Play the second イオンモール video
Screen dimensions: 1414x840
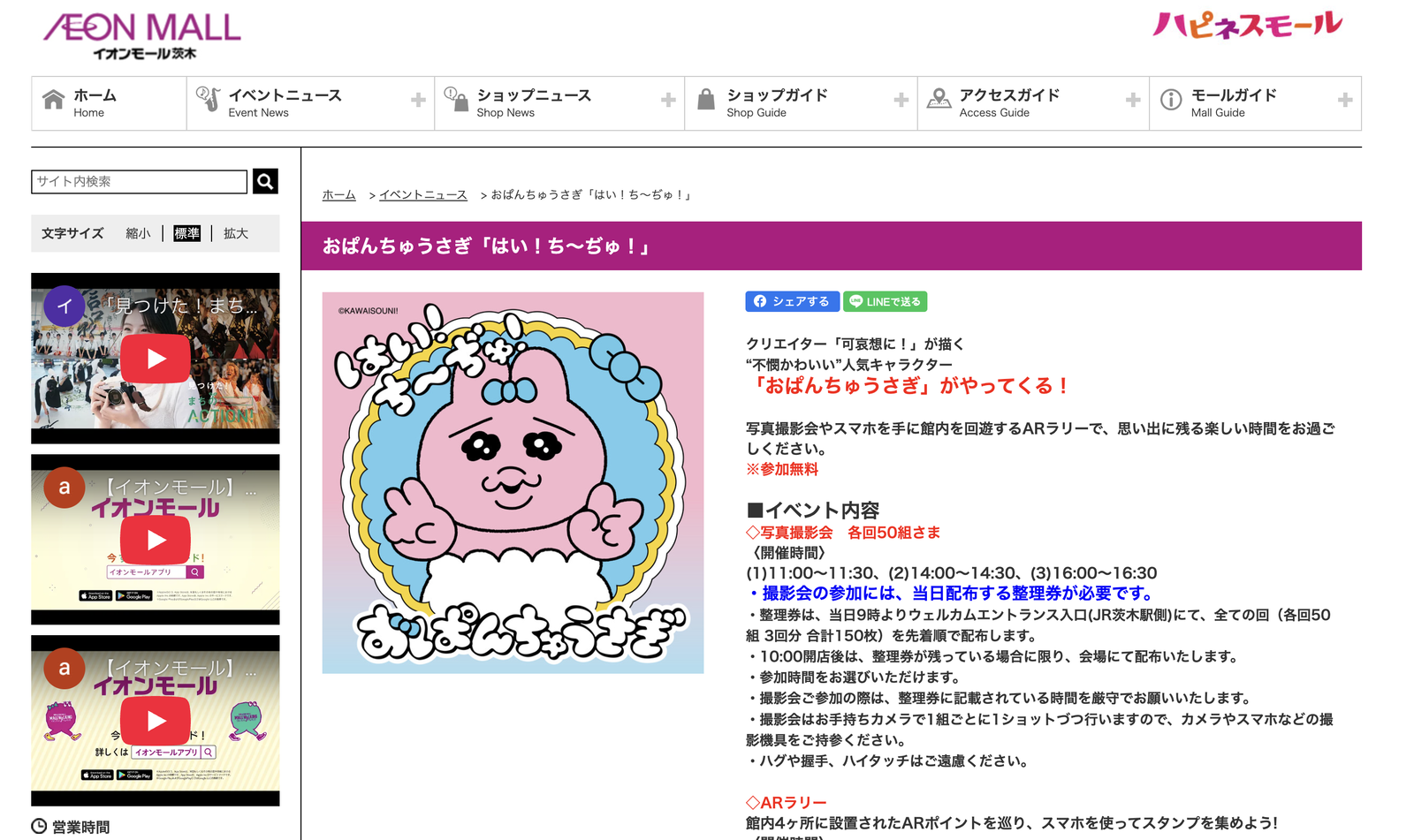[x=156, y=540]
